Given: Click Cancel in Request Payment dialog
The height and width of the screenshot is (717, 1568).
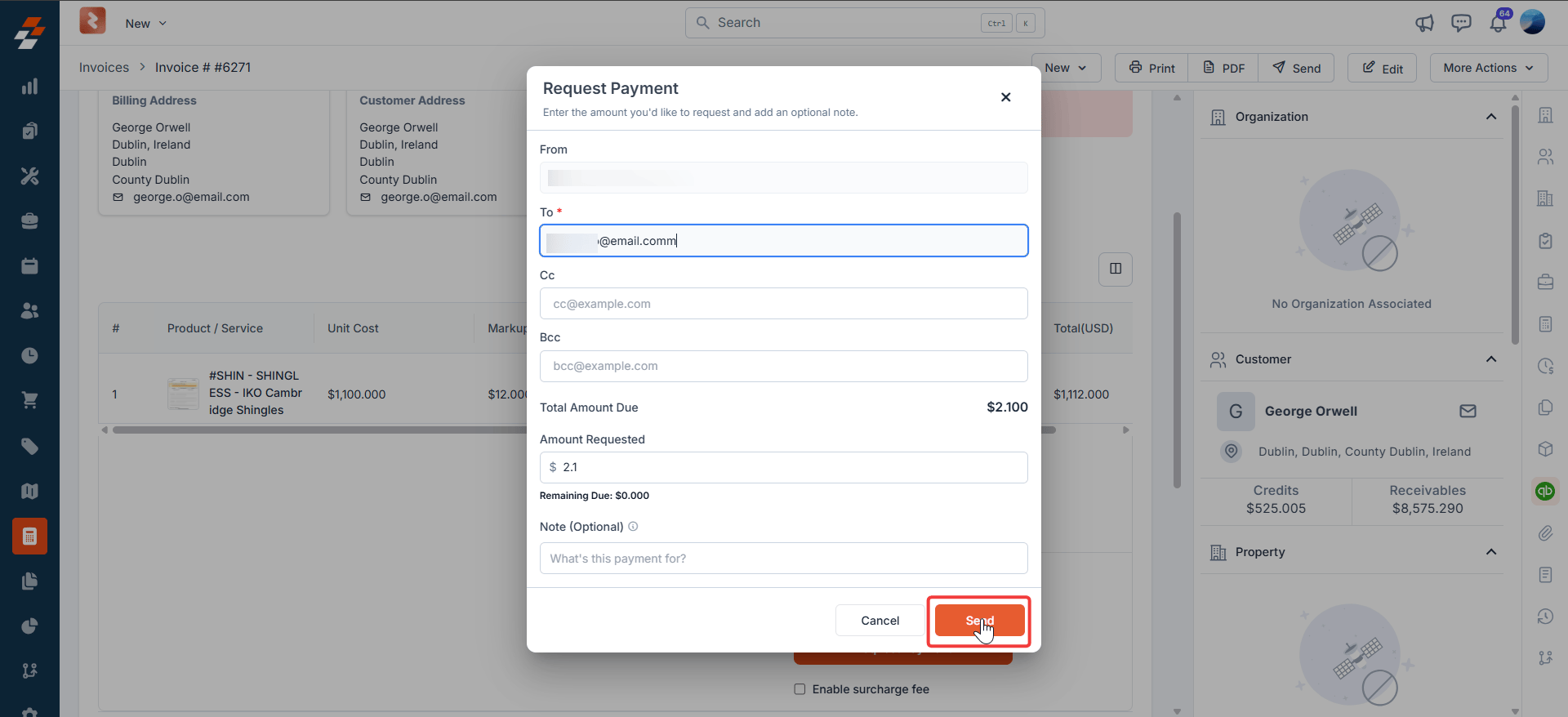Looking at the screenshot, I should point(880,621).
